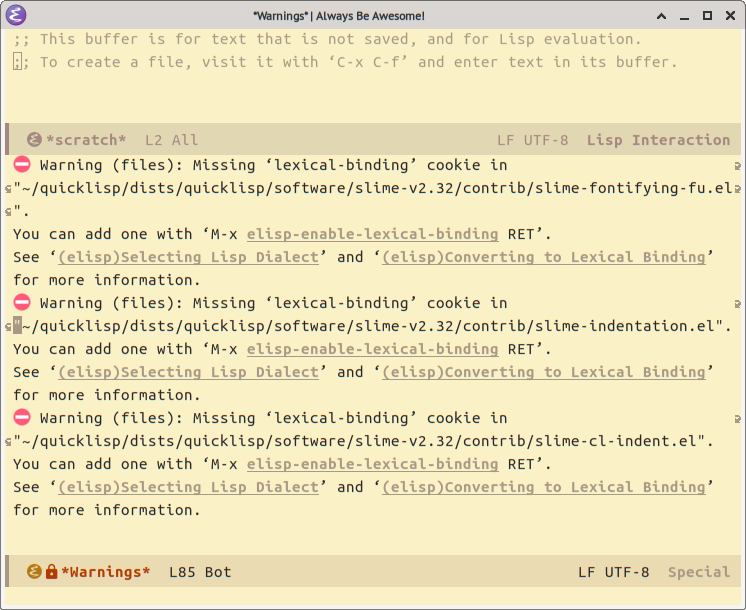Click the Emacs icon in the *Warnings* mode line
This screenshot has height=610, width=746.
point(34,571)
